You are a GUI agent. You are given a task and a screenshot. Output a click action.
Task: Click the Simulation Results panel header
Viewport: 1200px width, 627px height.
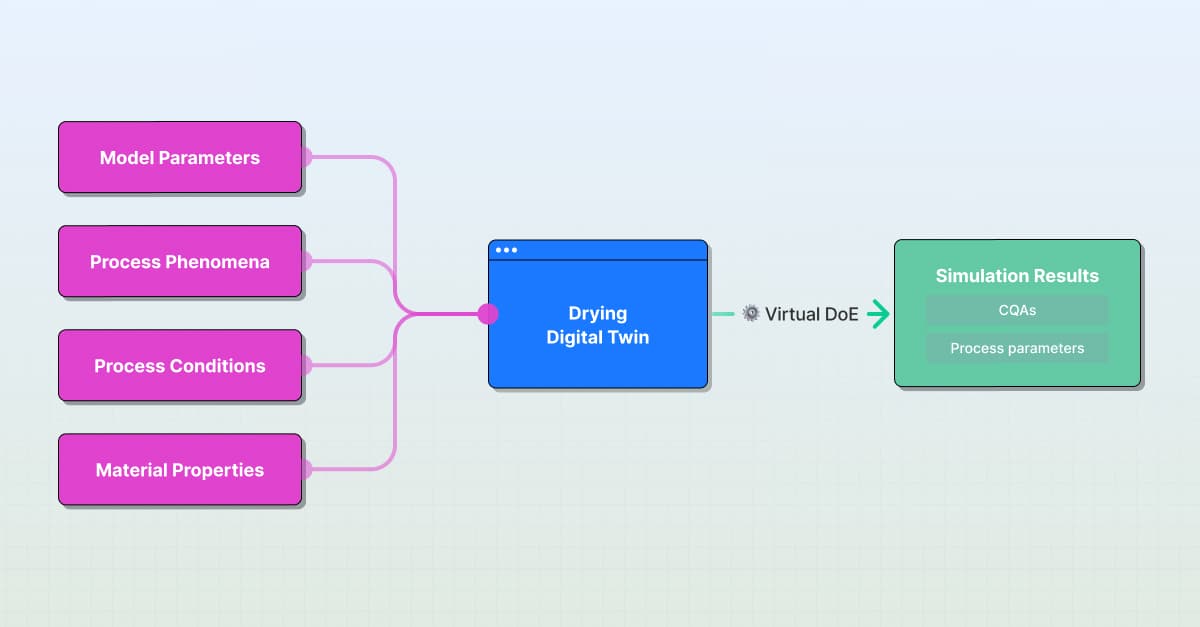1016,276
